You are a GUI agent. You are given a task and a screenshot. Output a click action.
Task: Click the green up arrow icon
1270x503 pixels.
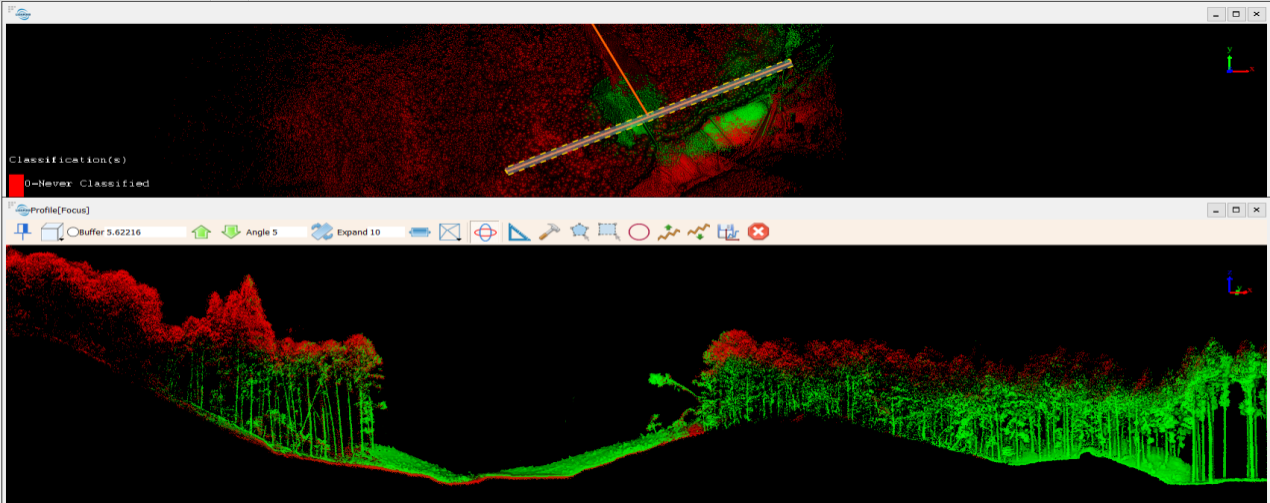201,232
